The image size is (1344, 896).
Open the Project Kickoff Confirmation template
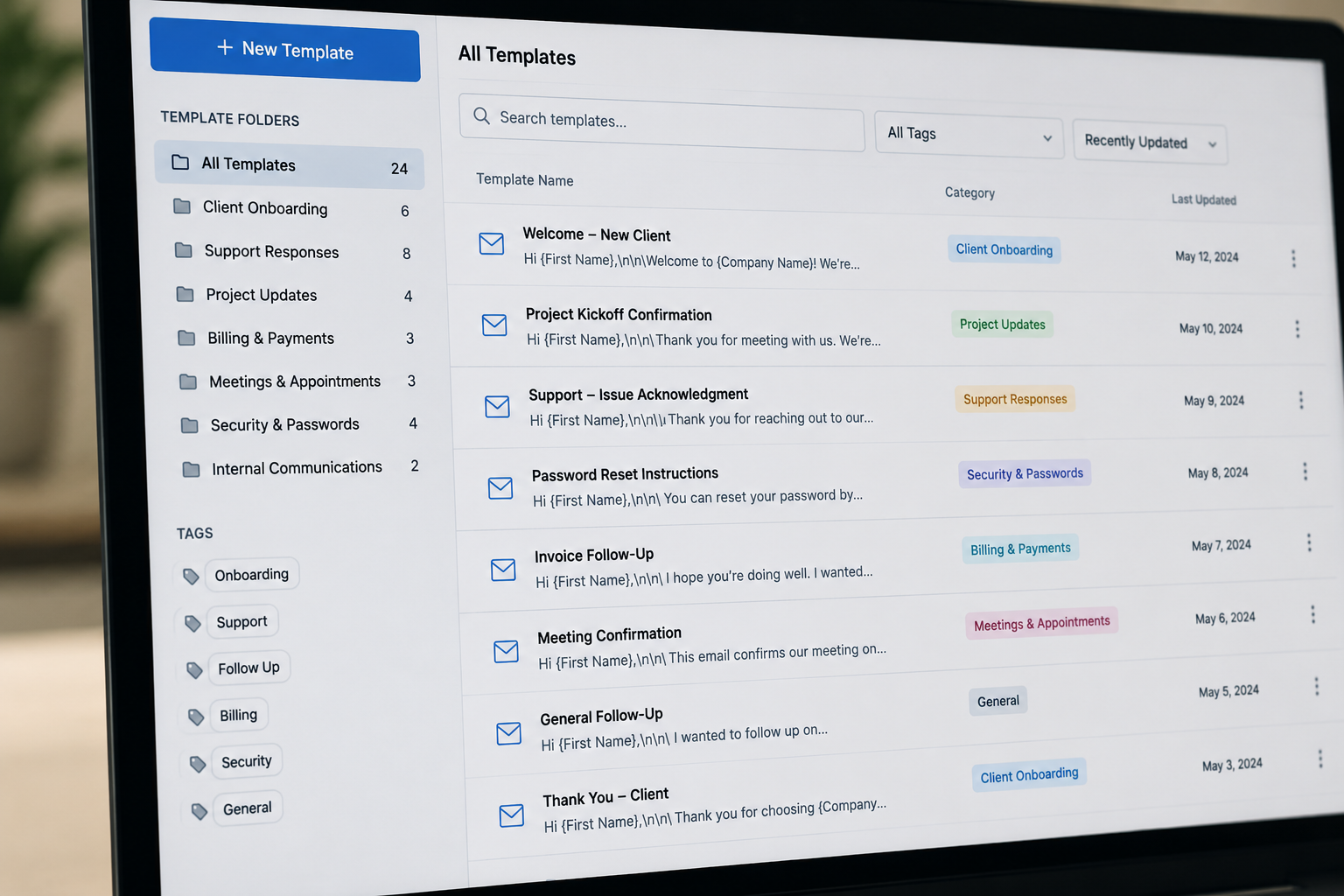coord(619,314)
